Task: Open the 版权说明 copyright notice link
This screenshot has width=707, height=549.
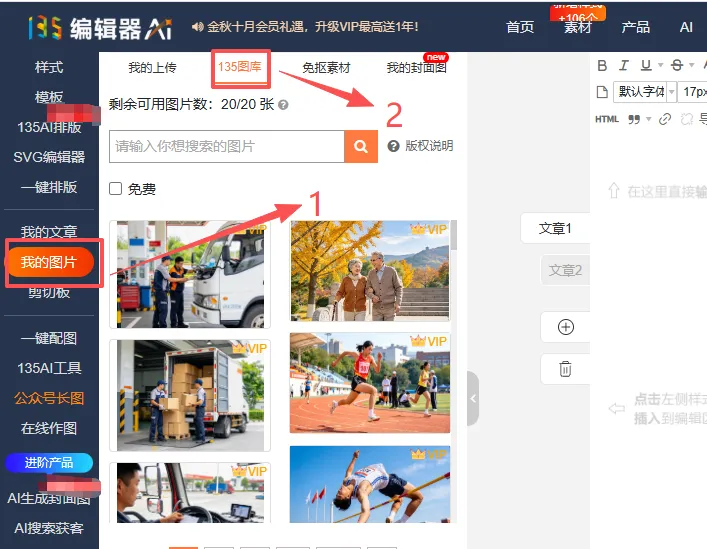Action: click(429, 146)
